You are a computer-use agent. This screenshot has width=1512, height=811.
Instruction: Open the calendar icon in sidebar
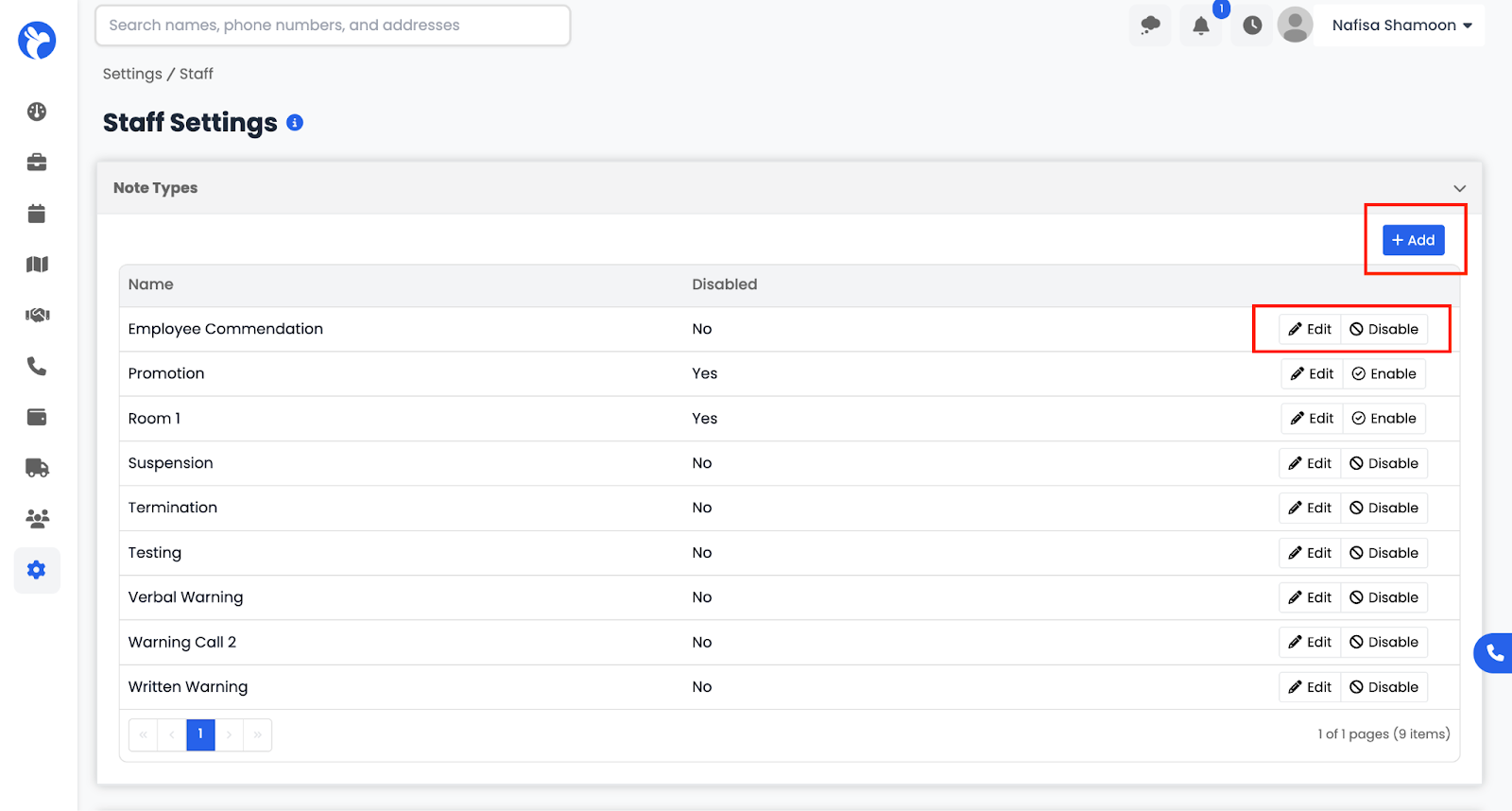37,214
